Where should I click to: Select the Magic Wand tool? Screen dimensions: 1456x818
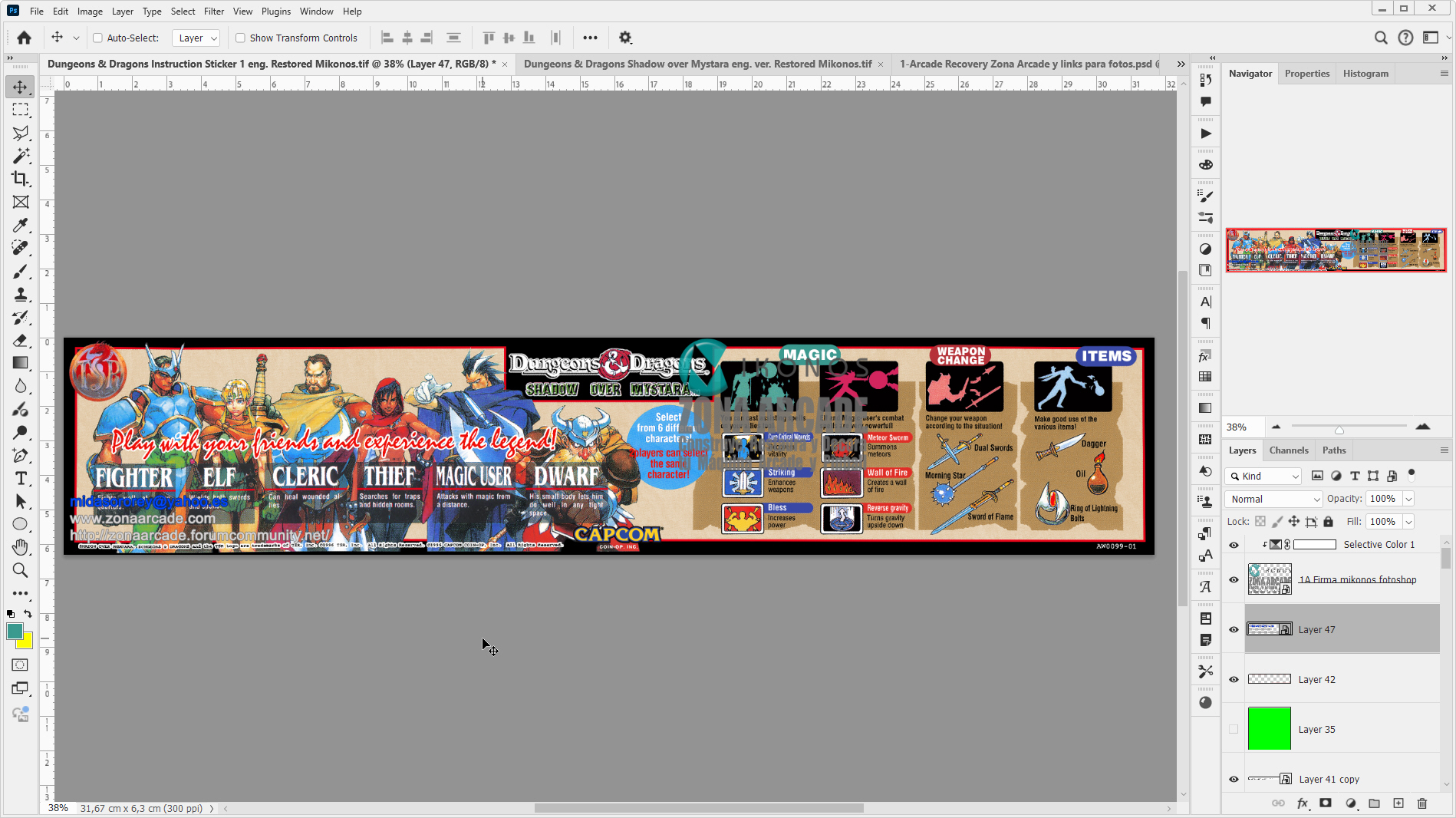pos(21,156)
